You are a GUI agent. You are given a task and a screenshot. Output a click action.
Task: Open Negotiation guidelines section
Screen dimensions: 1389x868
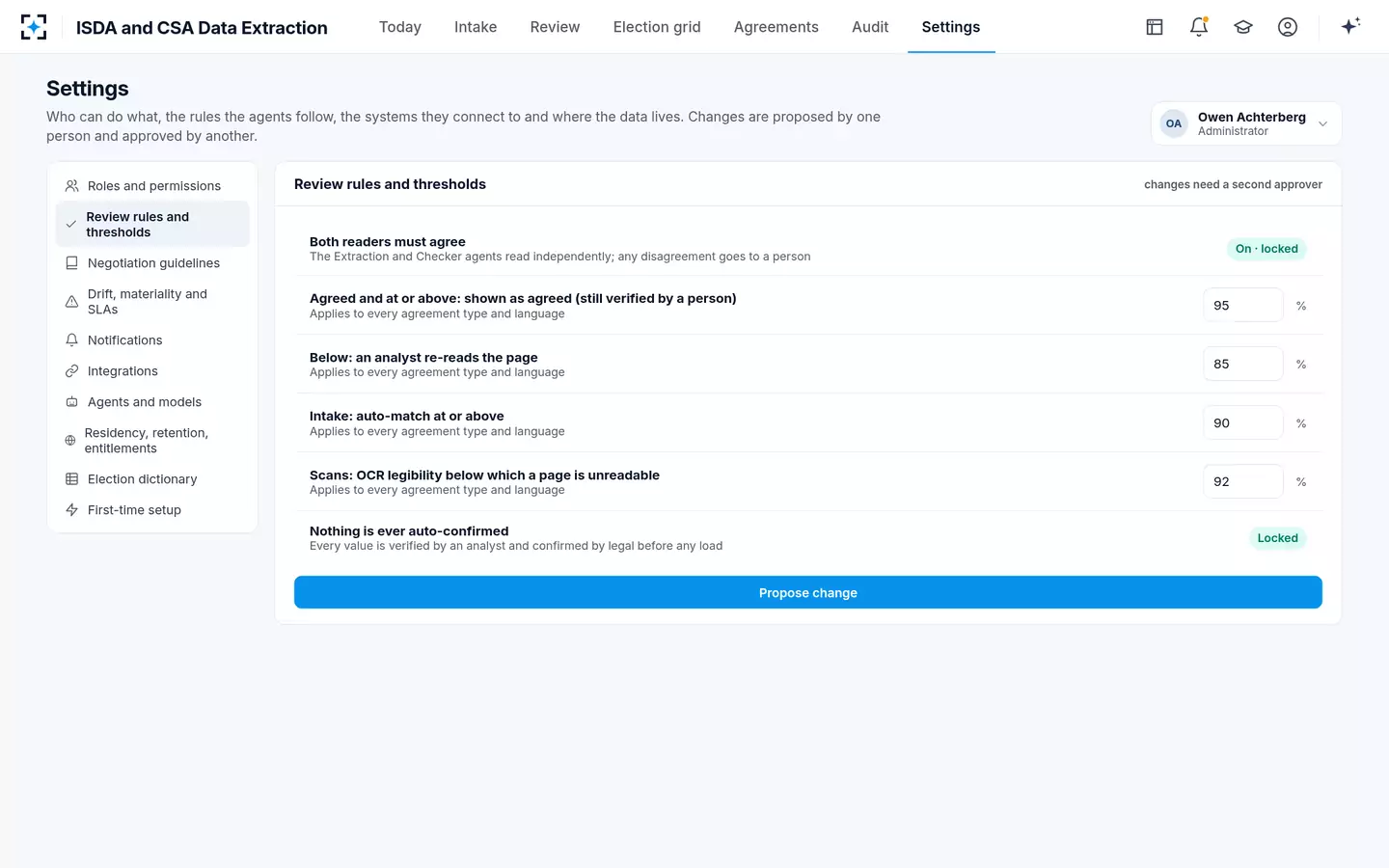click(152, 263)
